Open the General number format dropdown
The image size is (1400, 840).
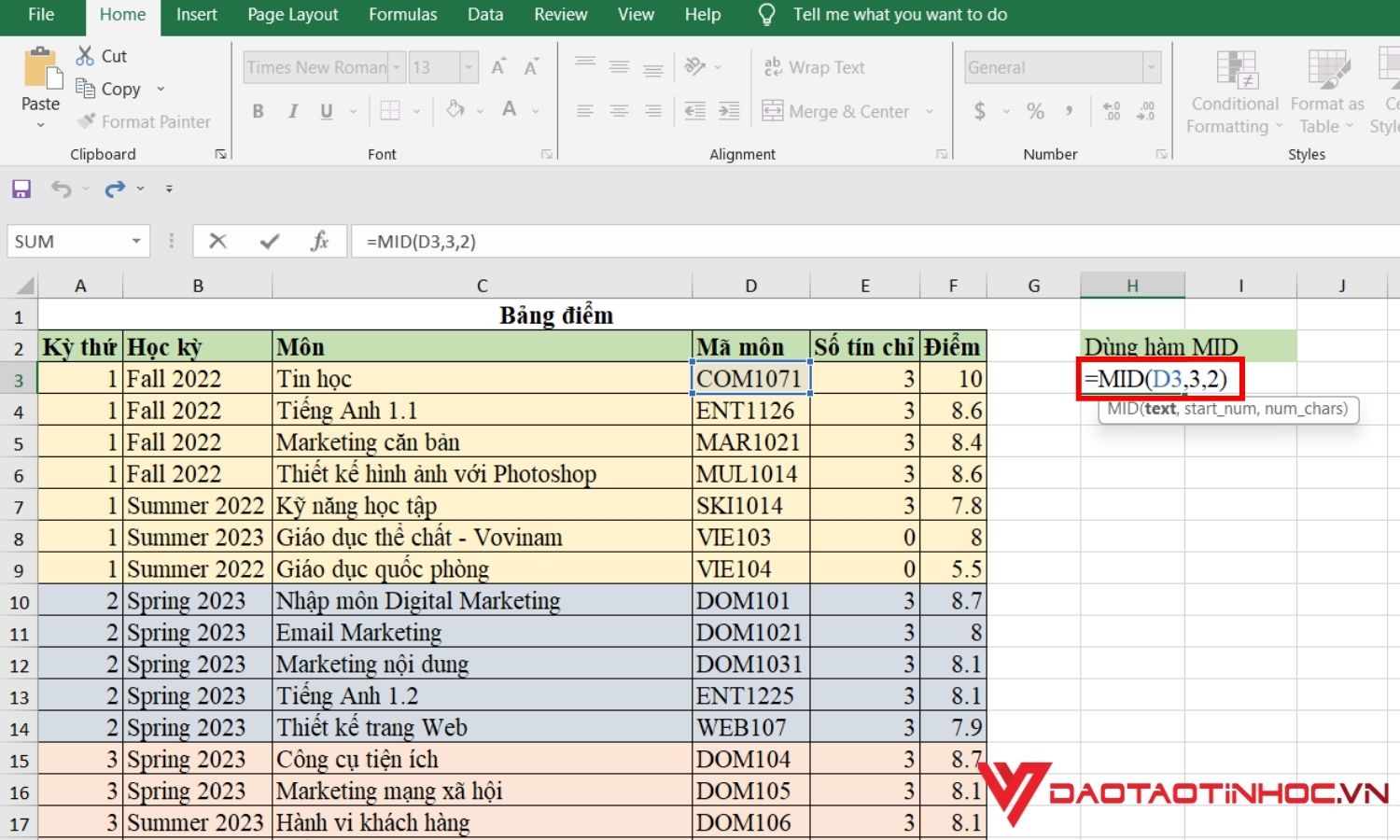[x=1152, y=66]
